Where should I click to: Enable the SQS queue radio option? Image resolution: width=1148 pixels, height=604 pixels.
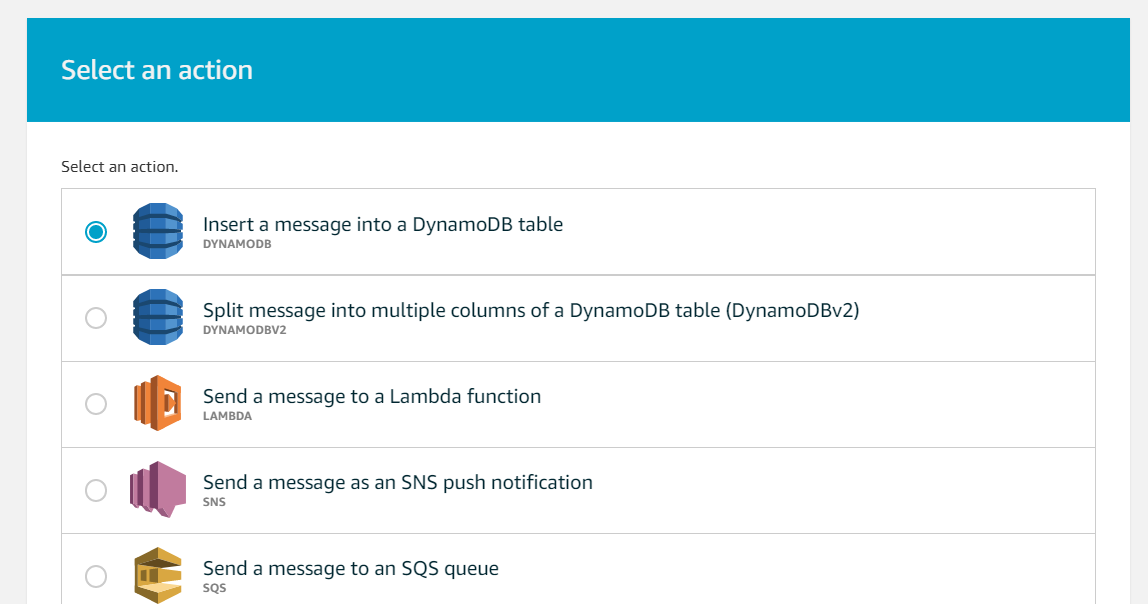coord(96,576)
